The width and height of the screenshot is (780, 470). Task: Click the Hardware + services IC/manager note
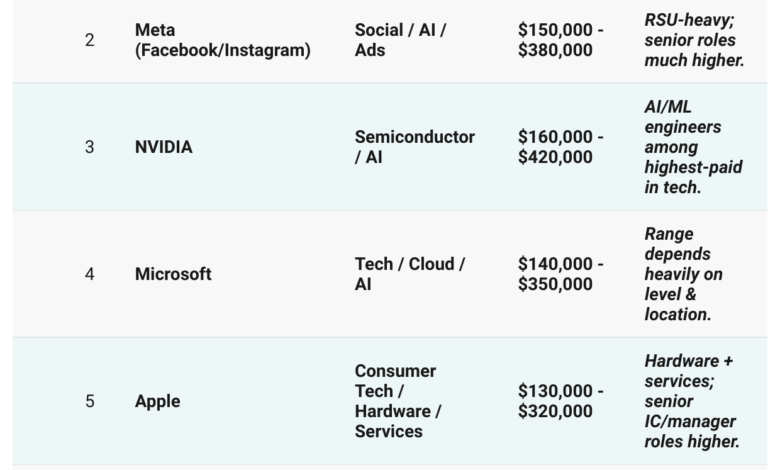tap(692, 401)
